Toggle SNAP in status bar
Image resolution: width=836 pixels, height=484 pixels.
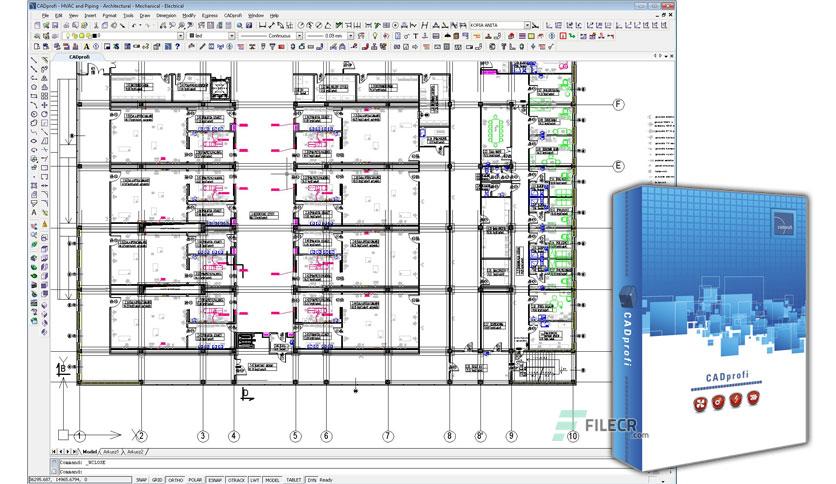tap(141, 480)
